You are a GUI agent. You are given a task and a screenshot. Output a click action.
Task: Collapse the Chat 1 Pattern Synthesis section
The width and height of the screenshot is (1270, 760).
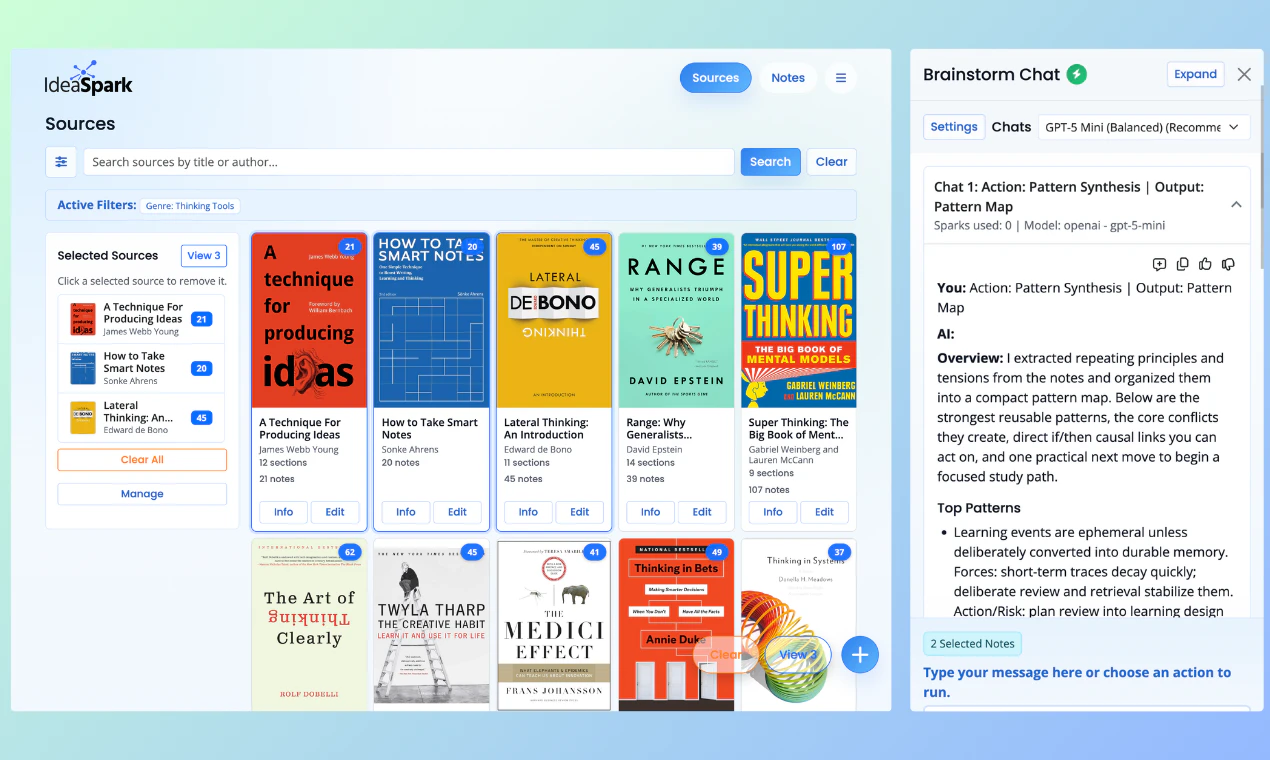click(x=1236, y=205)
